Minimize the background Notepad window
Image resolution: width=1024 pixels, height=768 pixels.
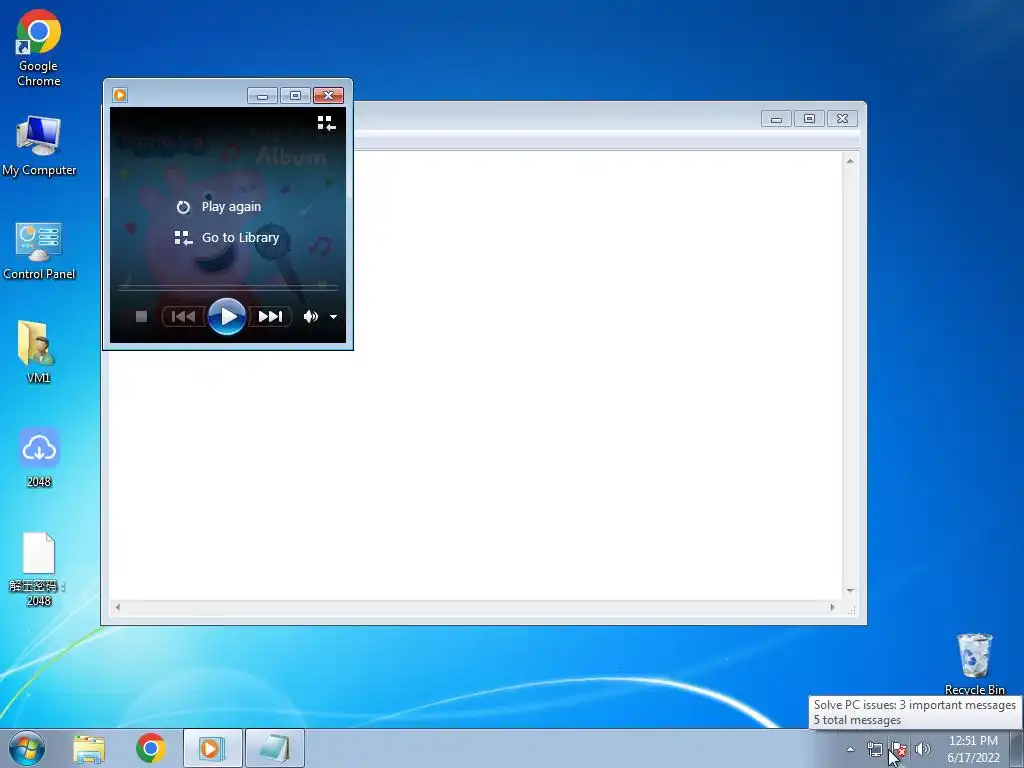click(x=776, y=119)
